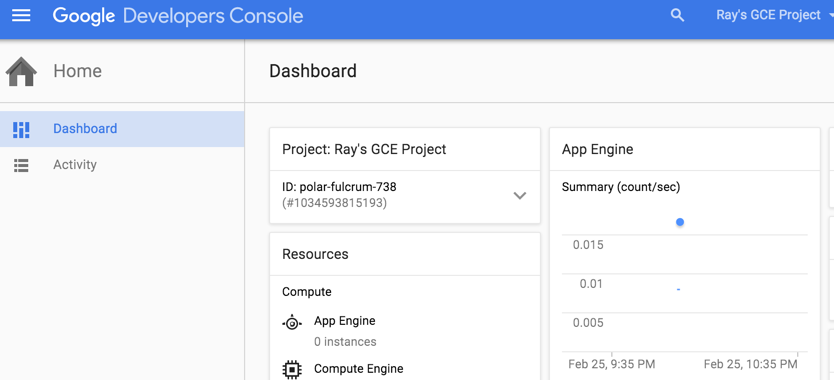The height and width of the screenshot is (380, 834).
Task: Click the blue data point on chart
Action: pos(680,222)
